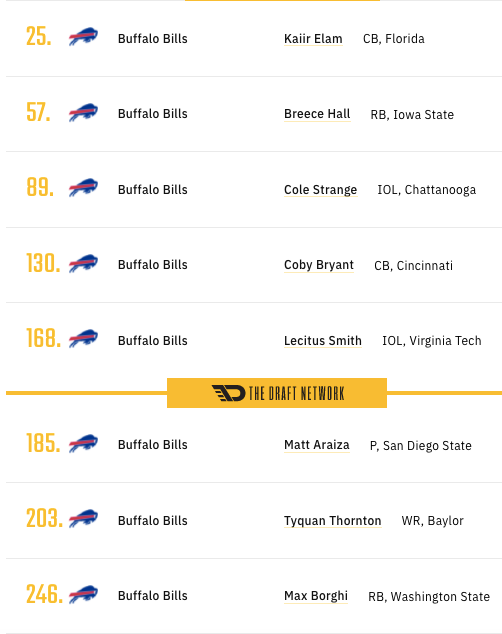Select Coby Bryant player link

[x=319, y=265]
